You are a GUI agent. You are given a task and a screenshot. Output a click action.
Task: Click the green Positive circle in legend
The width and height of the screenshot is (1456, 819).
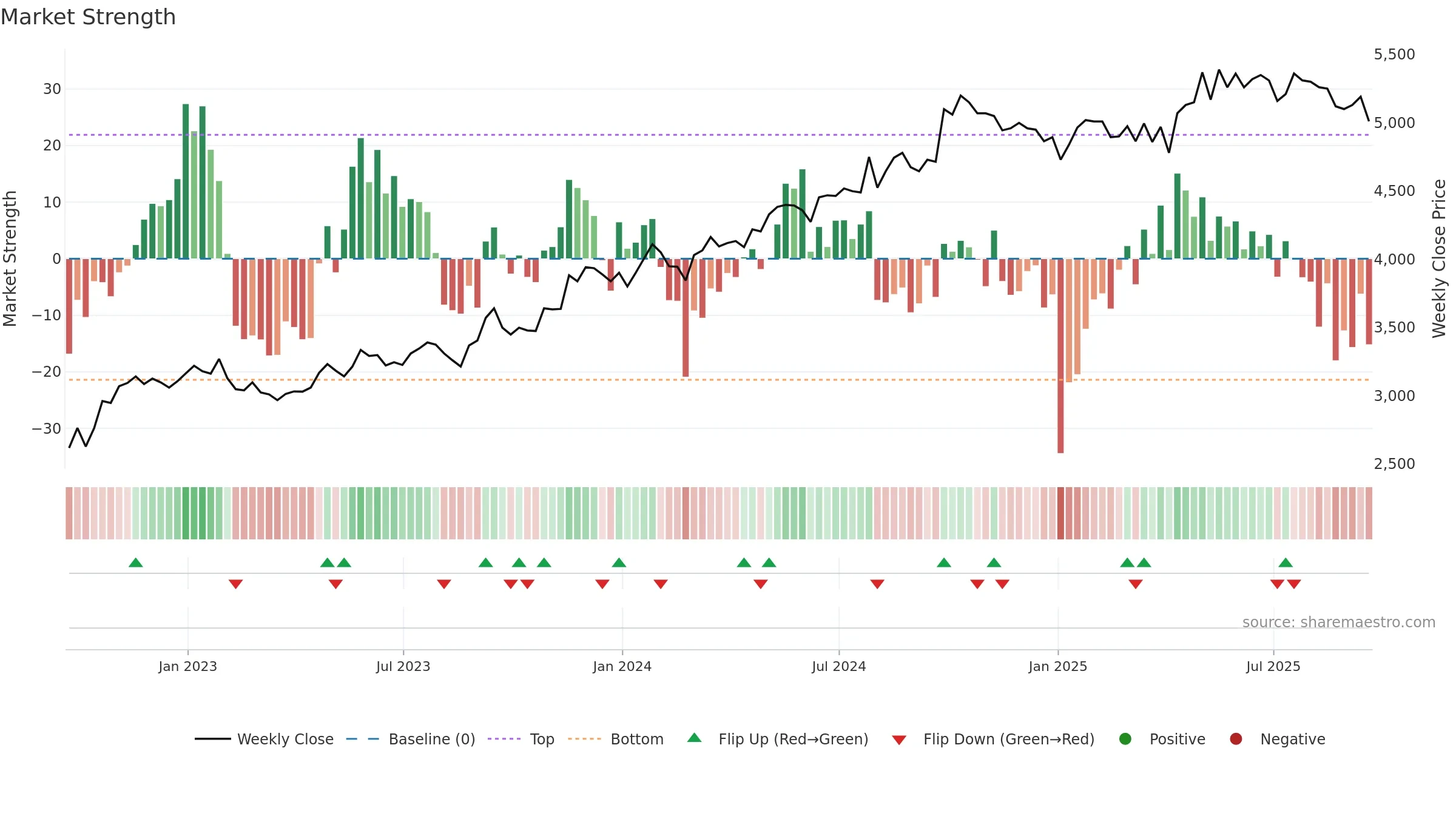coord(1125,739)
